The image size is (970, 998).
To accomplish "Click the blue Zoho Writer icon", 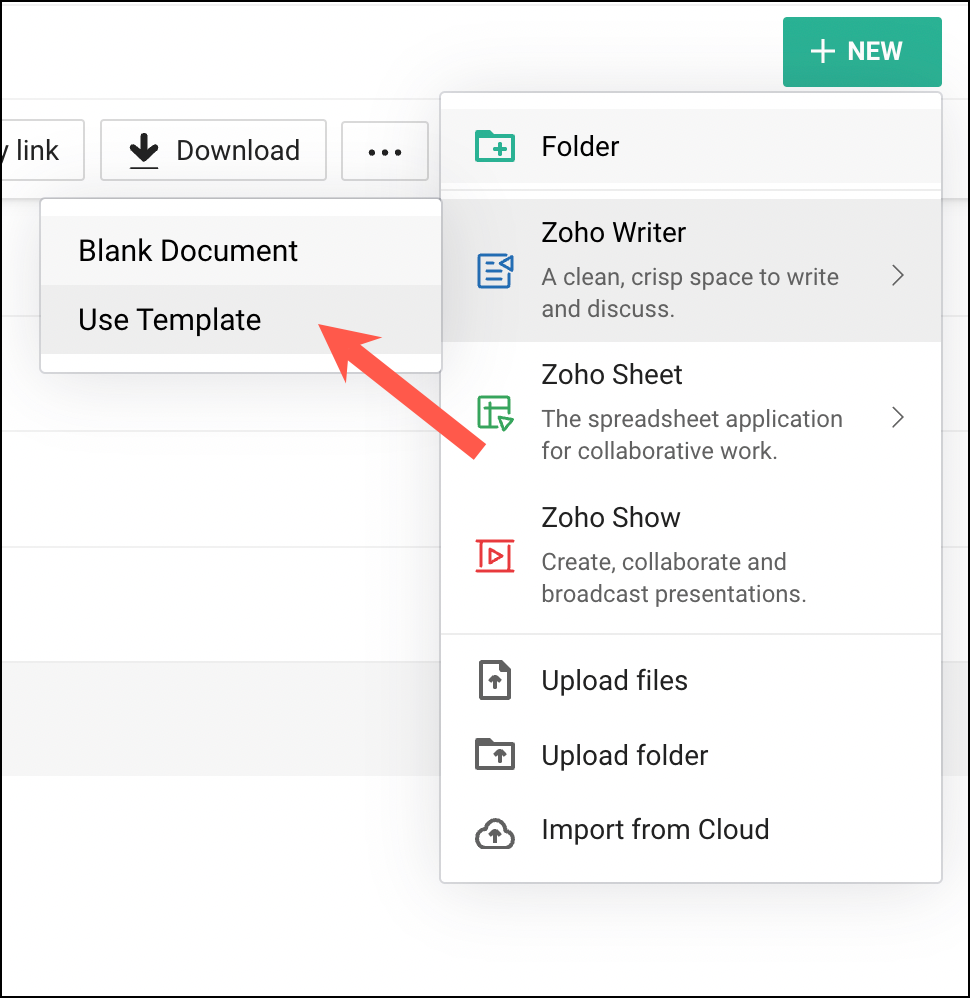I will click(x=495, y=271).
